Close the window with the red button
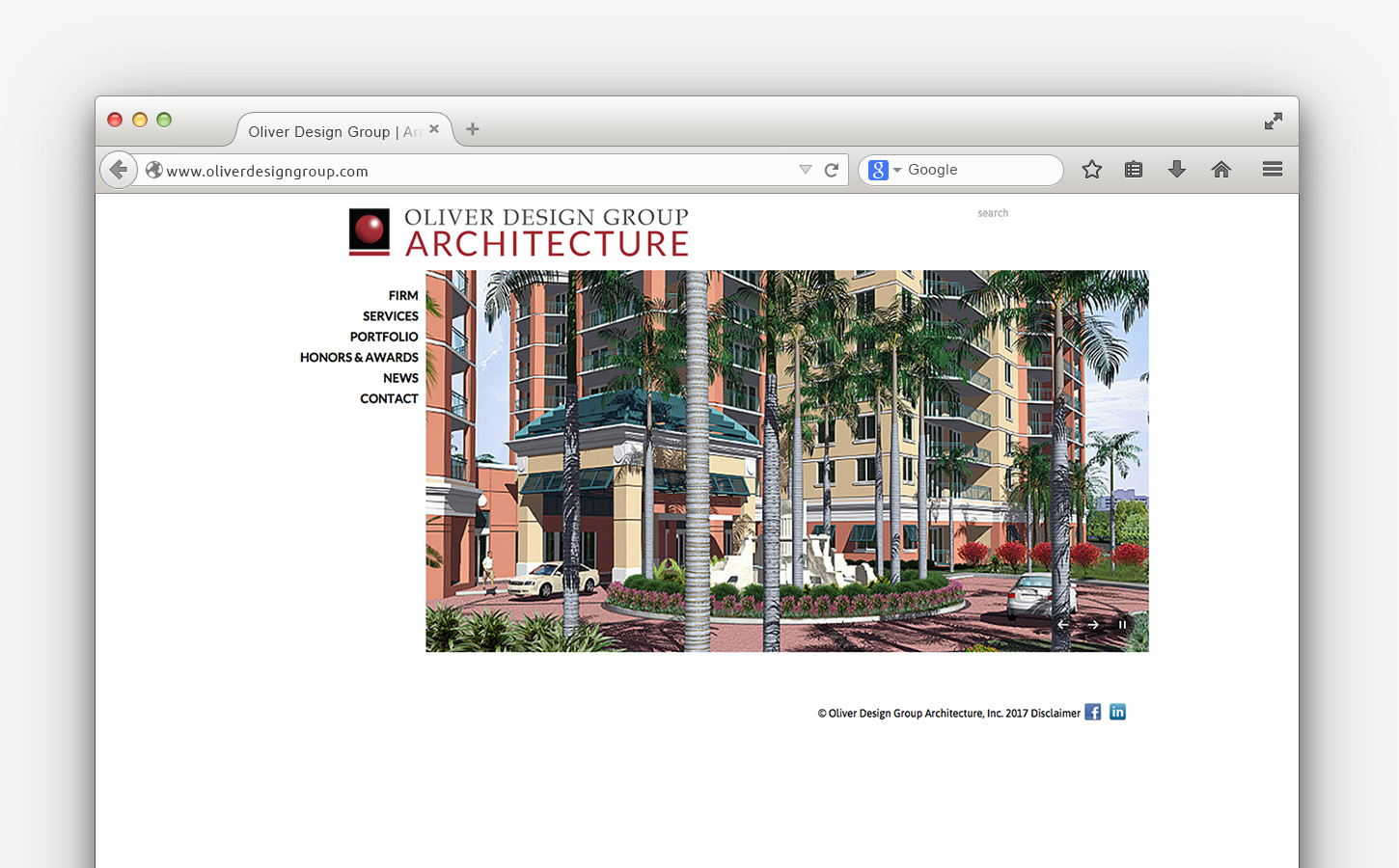The height and width of the screenshot is (868, 1399). [115, 120]
